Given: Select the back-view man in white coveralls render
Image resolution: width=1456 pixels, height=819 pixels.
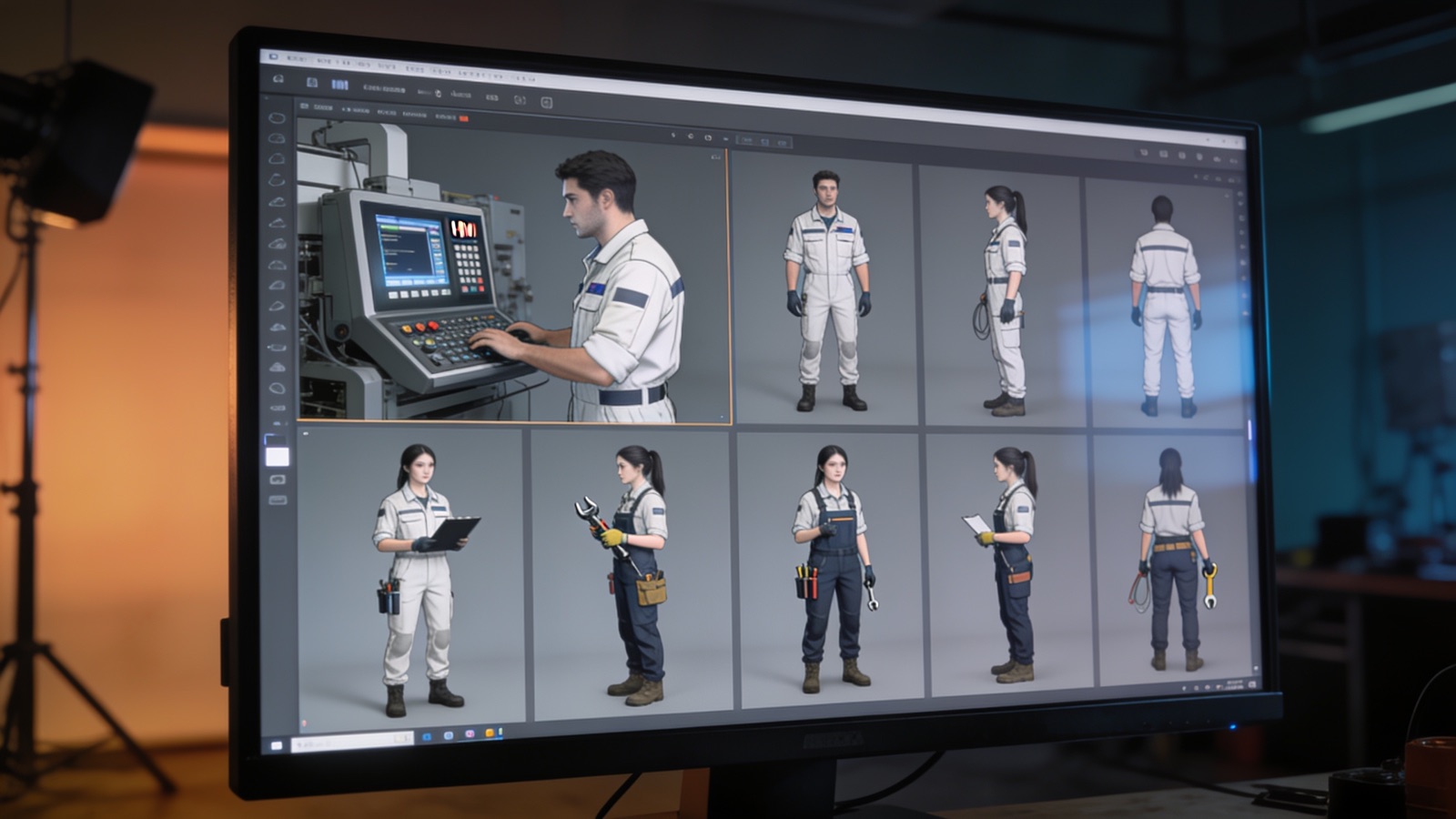Looking at the screenshot, I should click(1165, 303).
